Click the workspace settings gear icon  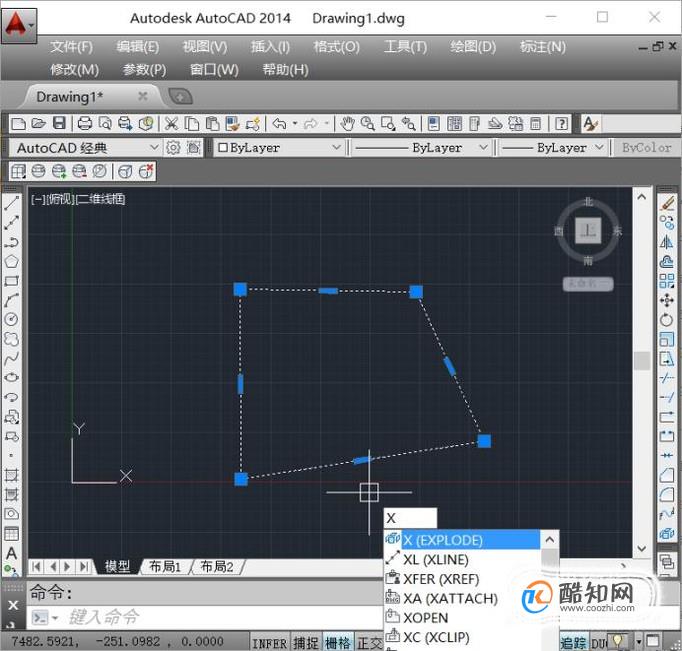click(173, 148)
